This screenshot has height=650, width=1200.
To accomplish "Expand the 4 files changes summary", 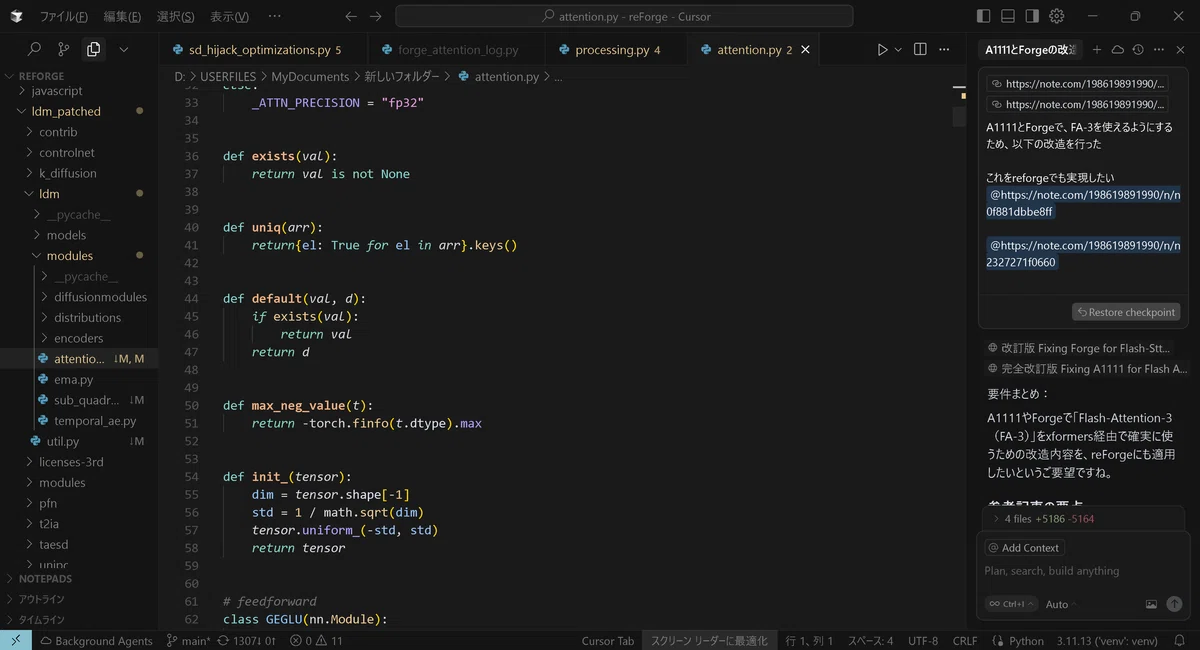I will [1083, 519].
